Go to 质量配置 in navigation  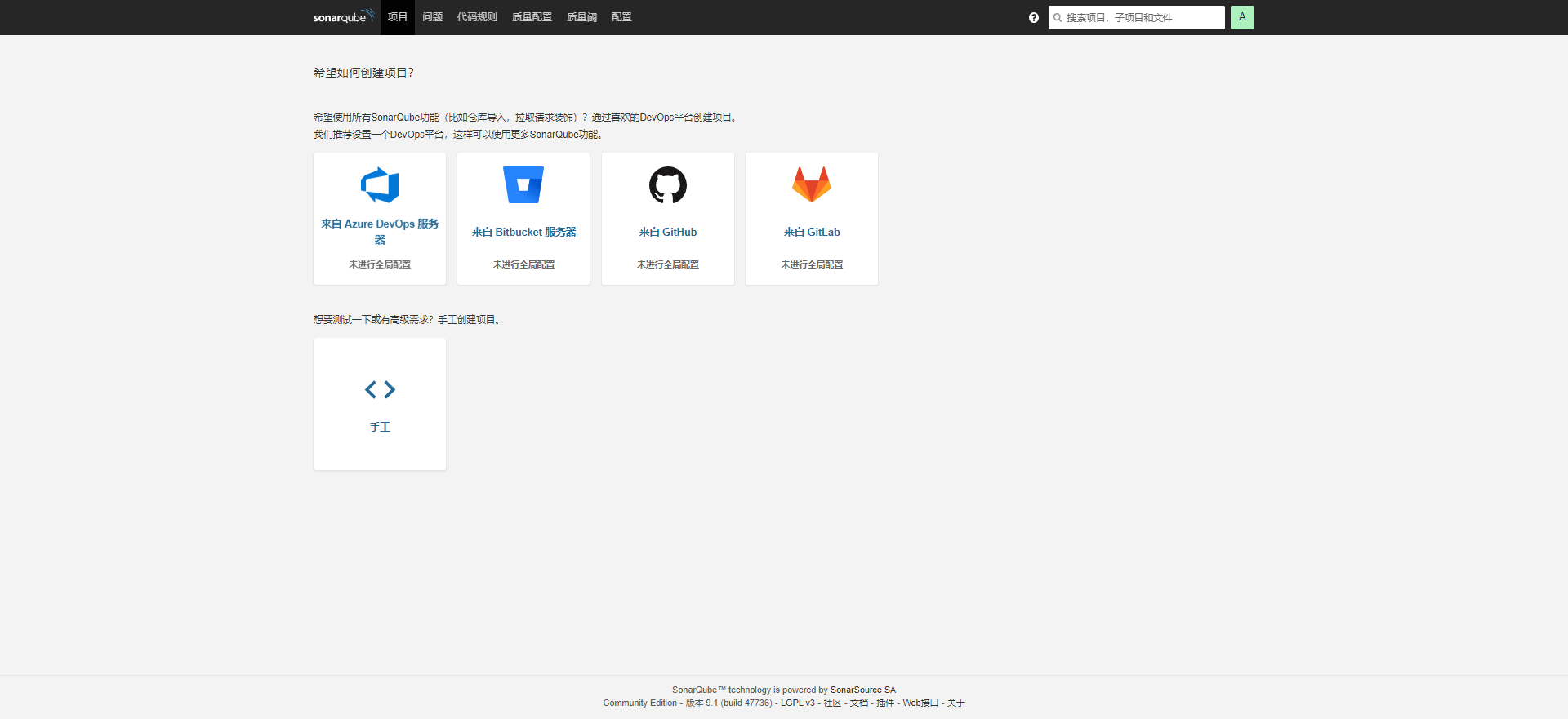tap(532, 17)
